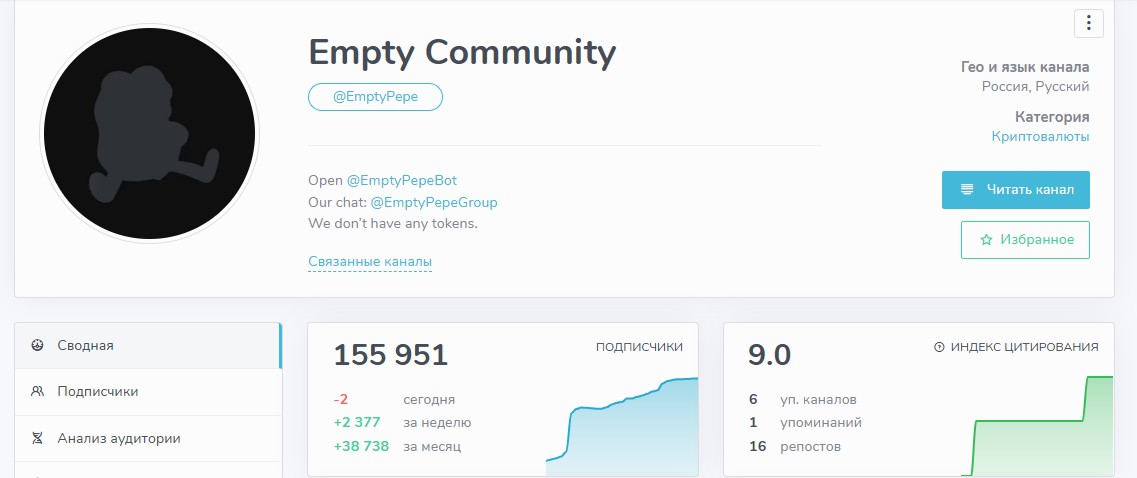Screen dimensions: 1137x478
Task: Click the 16 репостов row
Action: (x=795, y=446)
